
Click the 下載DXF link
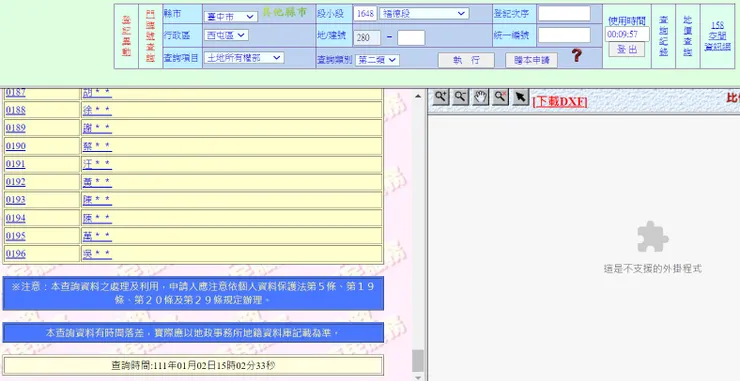[x=560, y=102]
